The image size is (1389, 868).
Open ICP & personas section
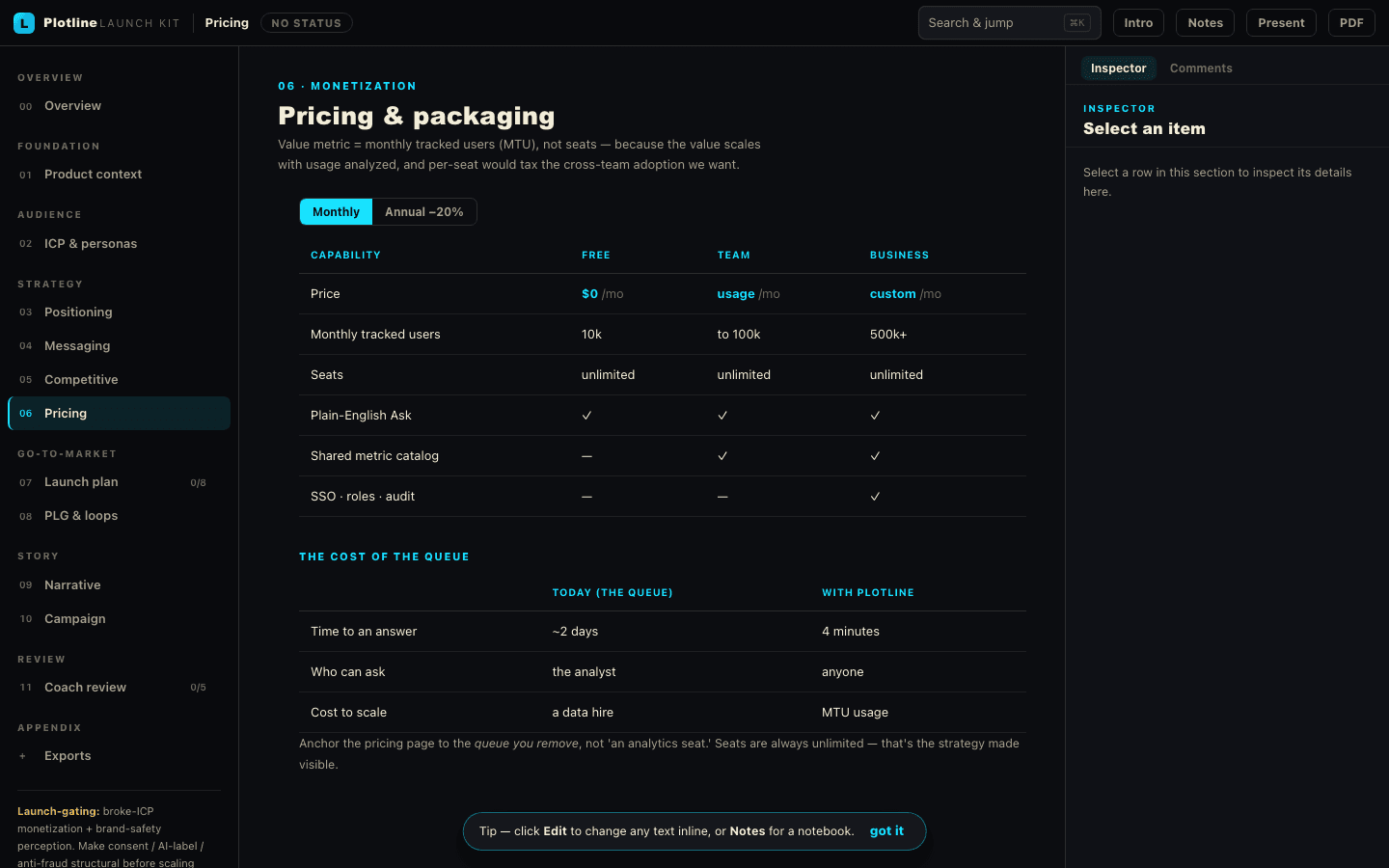tap(119, 244)
